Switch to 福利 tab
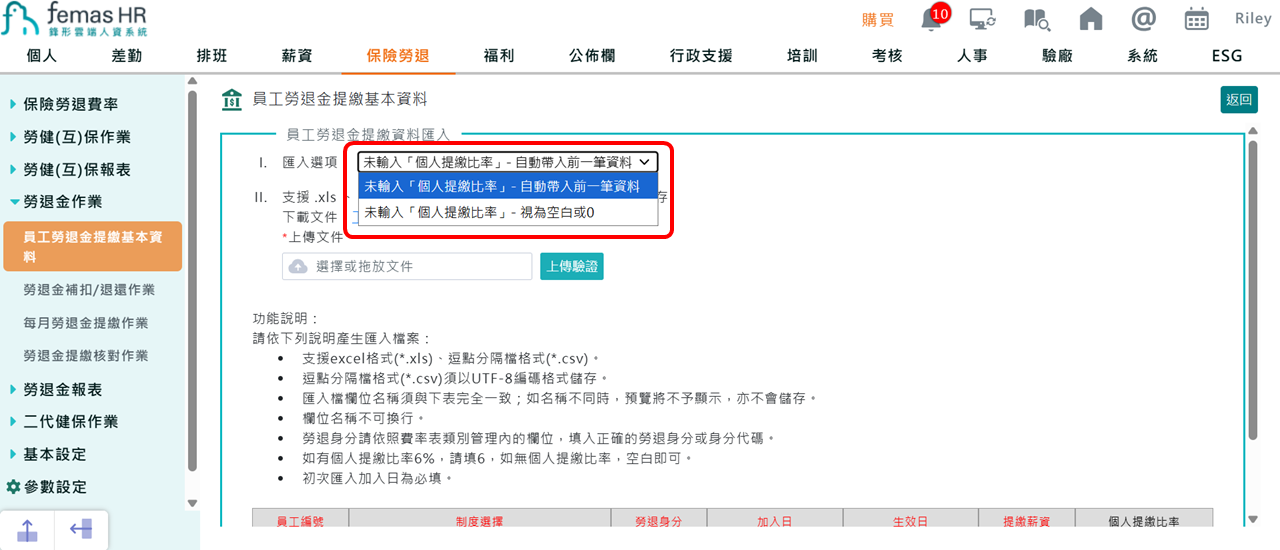 tap(499, 56)
